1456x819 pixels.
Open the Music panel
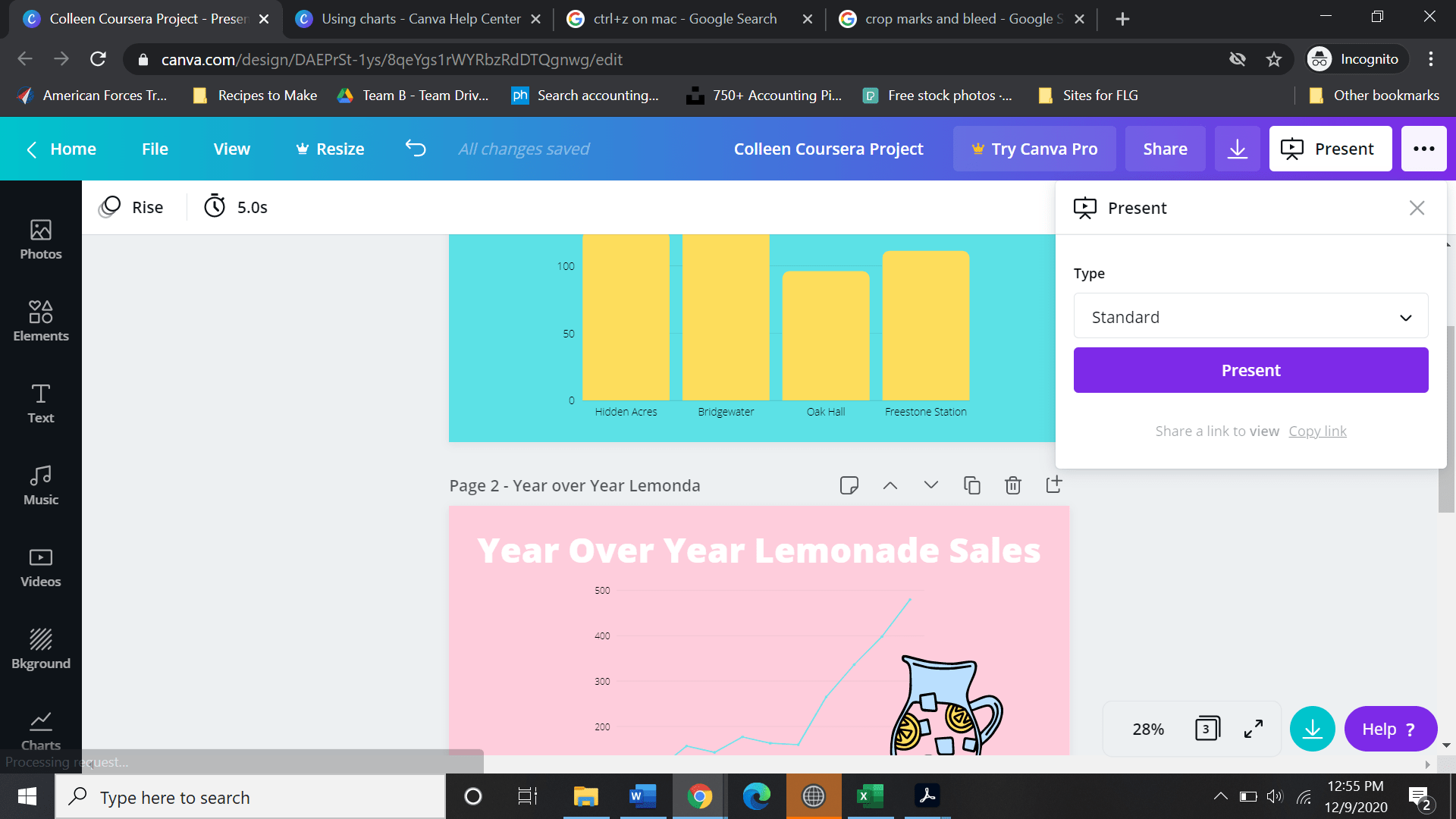40,485
